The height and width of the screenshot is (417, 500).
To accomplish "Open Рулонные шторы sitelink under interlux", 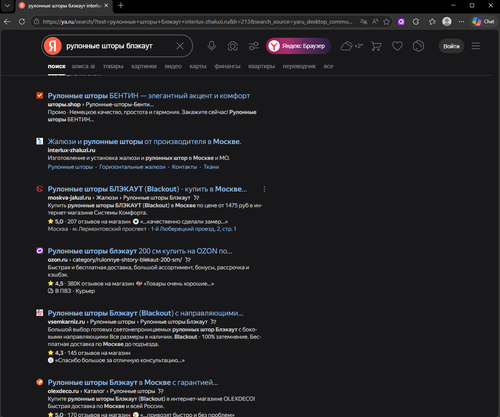I will pos(70,167).
